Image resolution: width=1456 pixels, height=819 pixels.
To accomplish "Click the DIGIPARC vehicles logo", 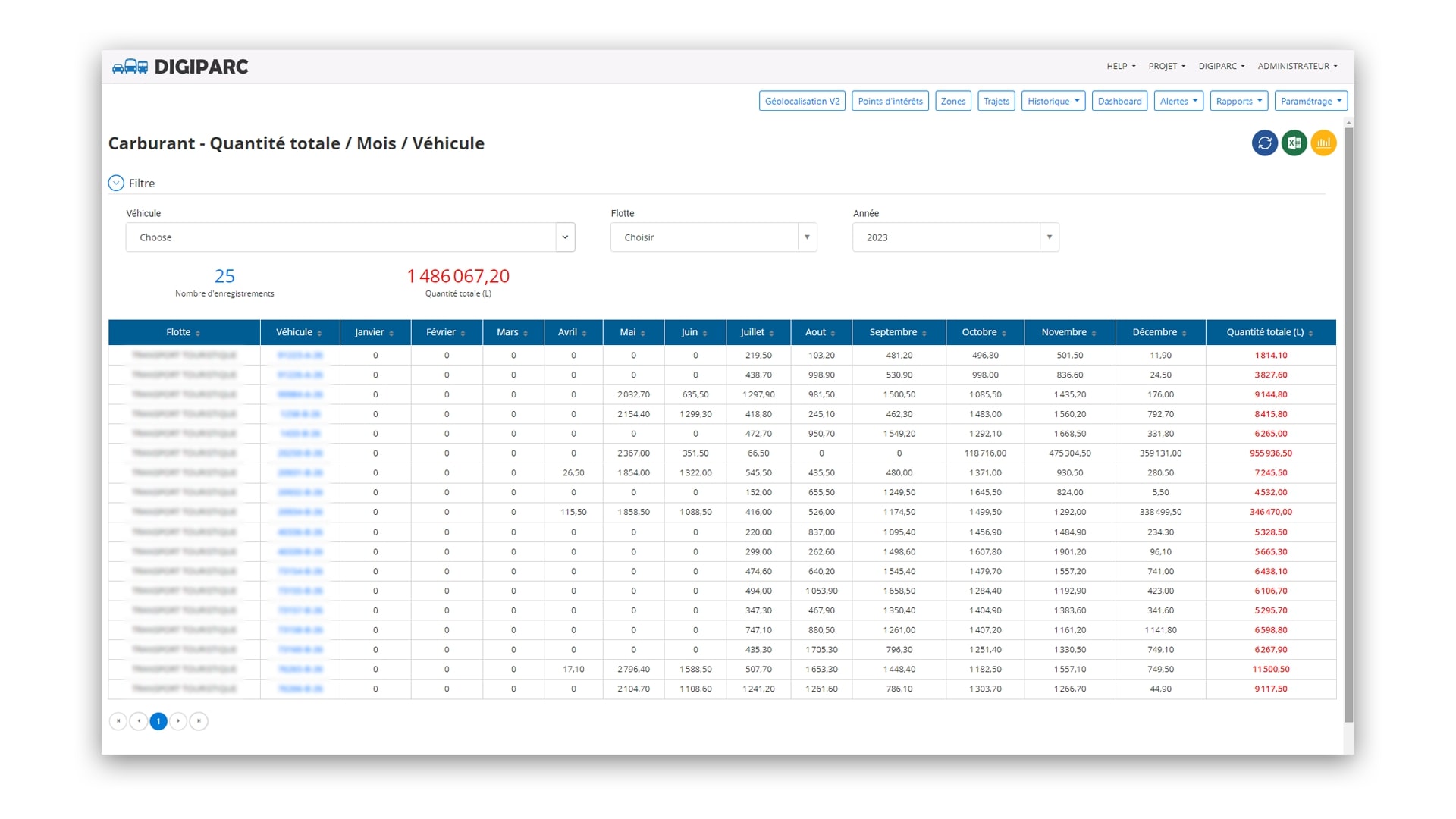I will pos(180,67).
